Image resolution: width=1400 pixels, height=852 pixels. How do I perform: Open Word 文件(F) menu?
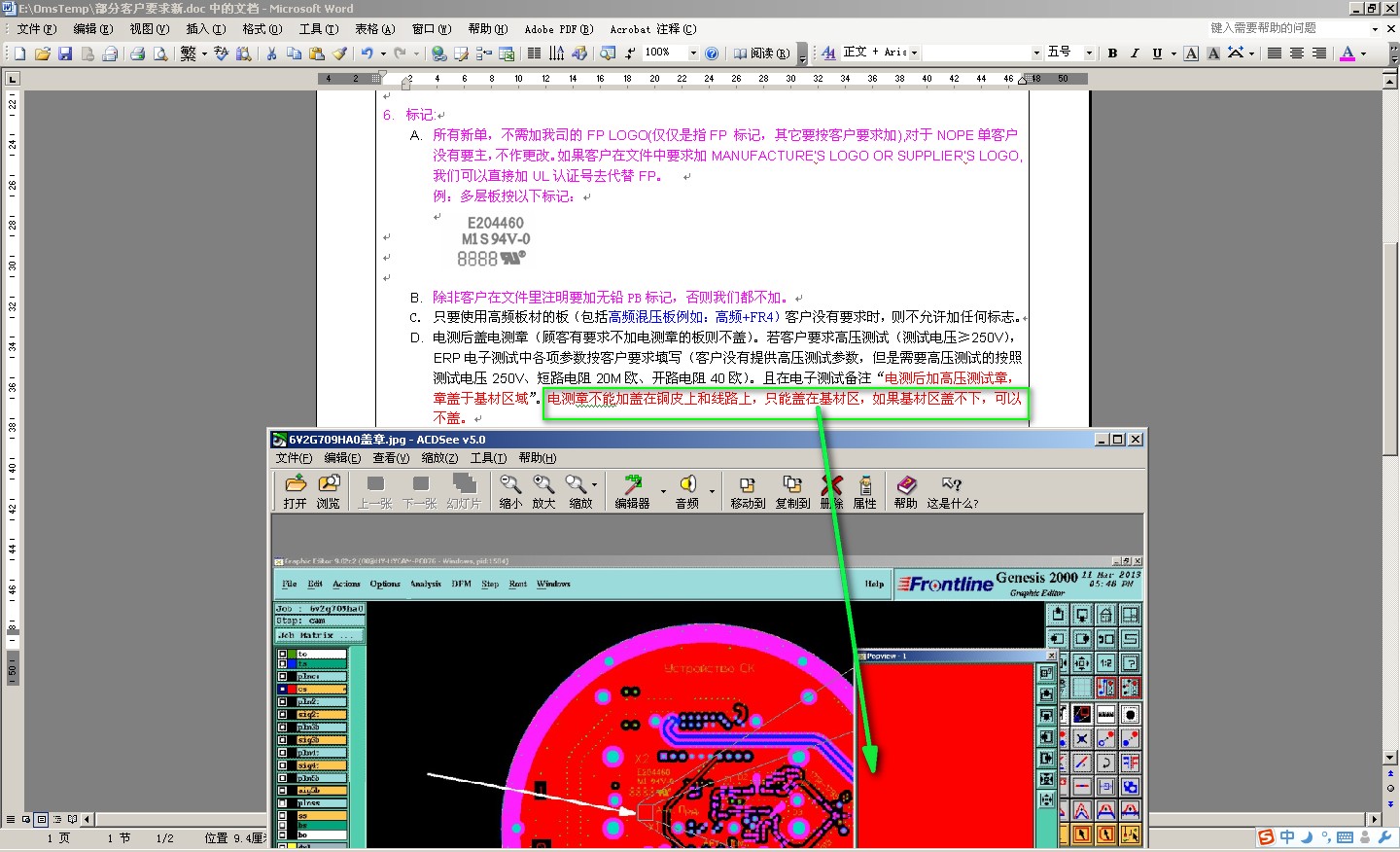pos(36,29)
